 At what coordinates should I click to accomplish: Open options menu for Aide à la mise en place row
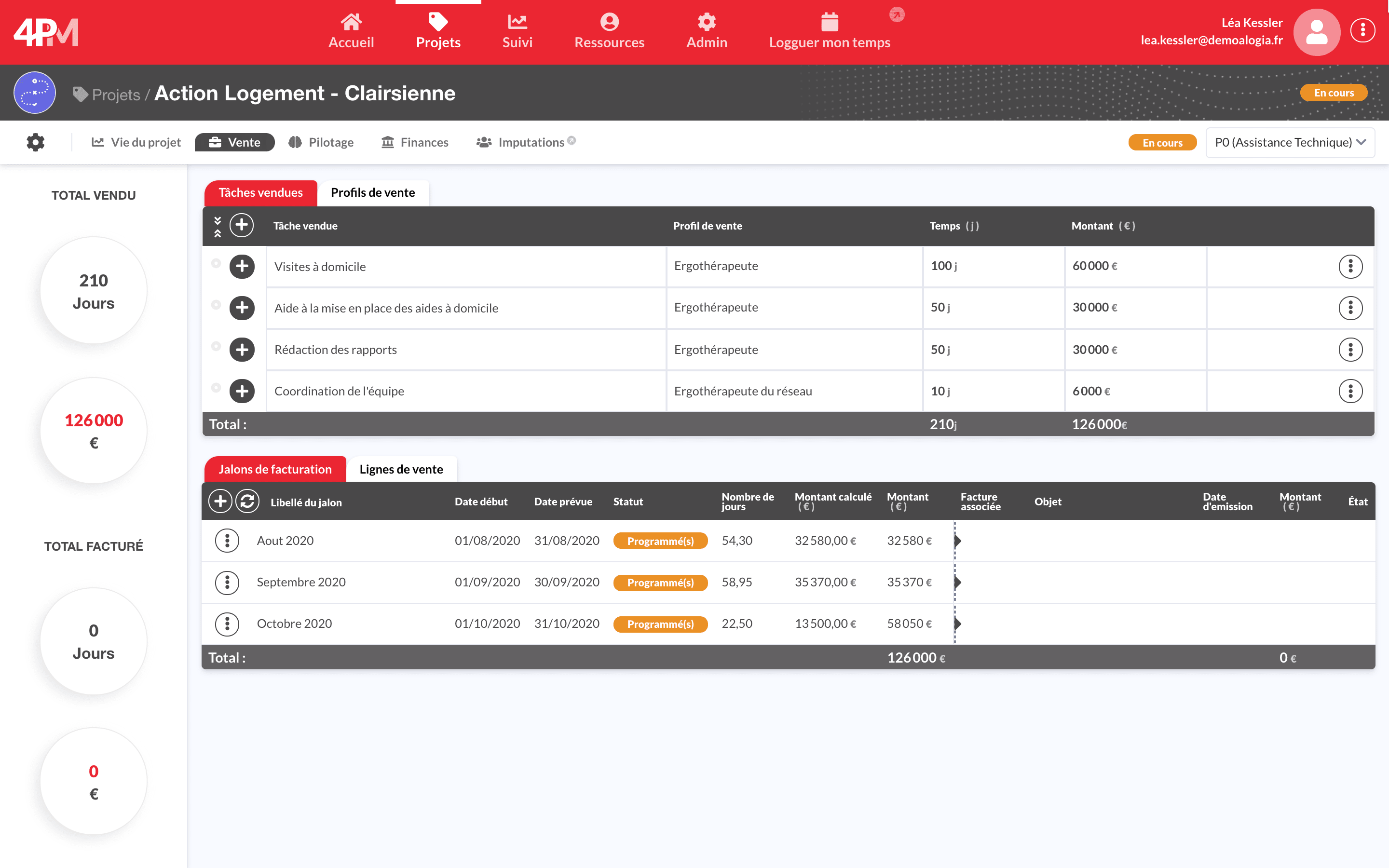click(1350, 308)
